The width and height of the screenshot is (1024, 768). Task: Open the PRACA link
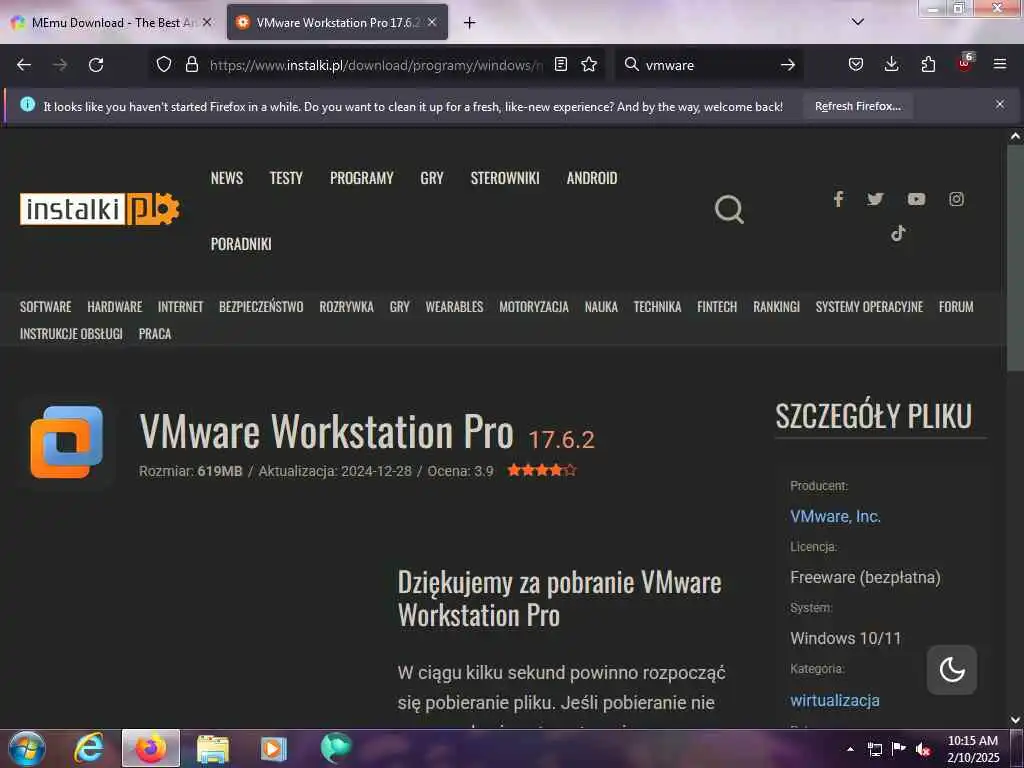pos(155,334)
